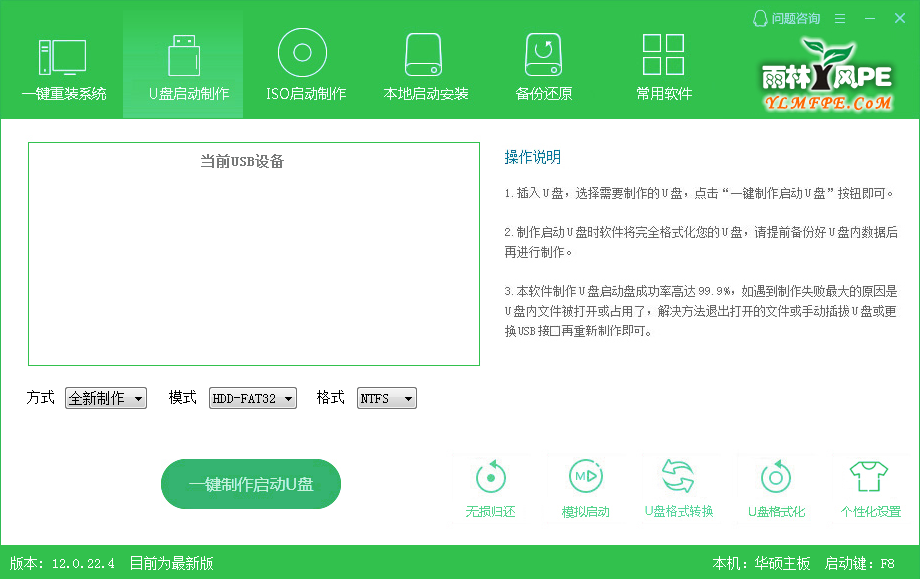Click inside the 当前USB设备 device list
This screenshot has height=579, width=920.
(254, 253)
